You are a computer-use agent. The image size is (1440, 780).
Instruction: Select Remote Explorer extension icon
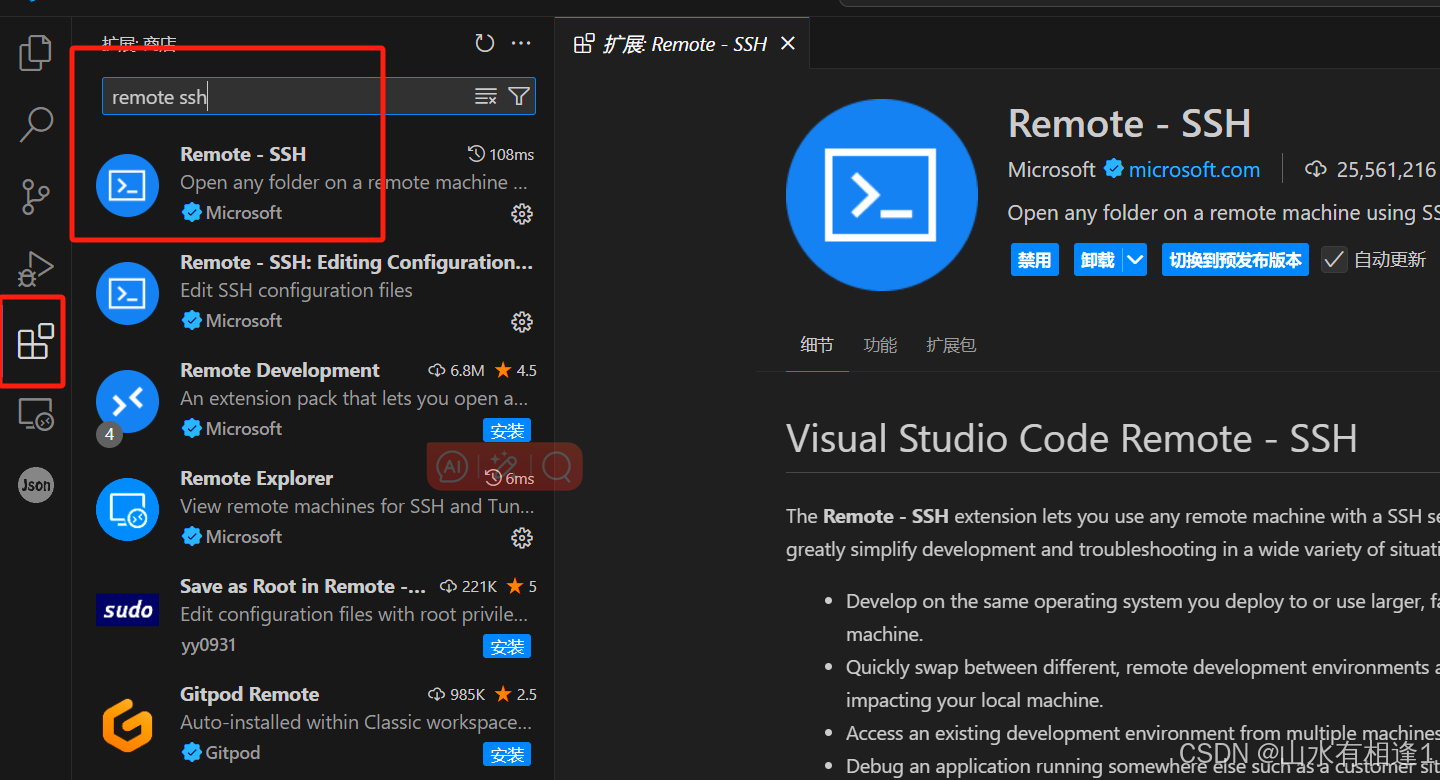point(128,509)
